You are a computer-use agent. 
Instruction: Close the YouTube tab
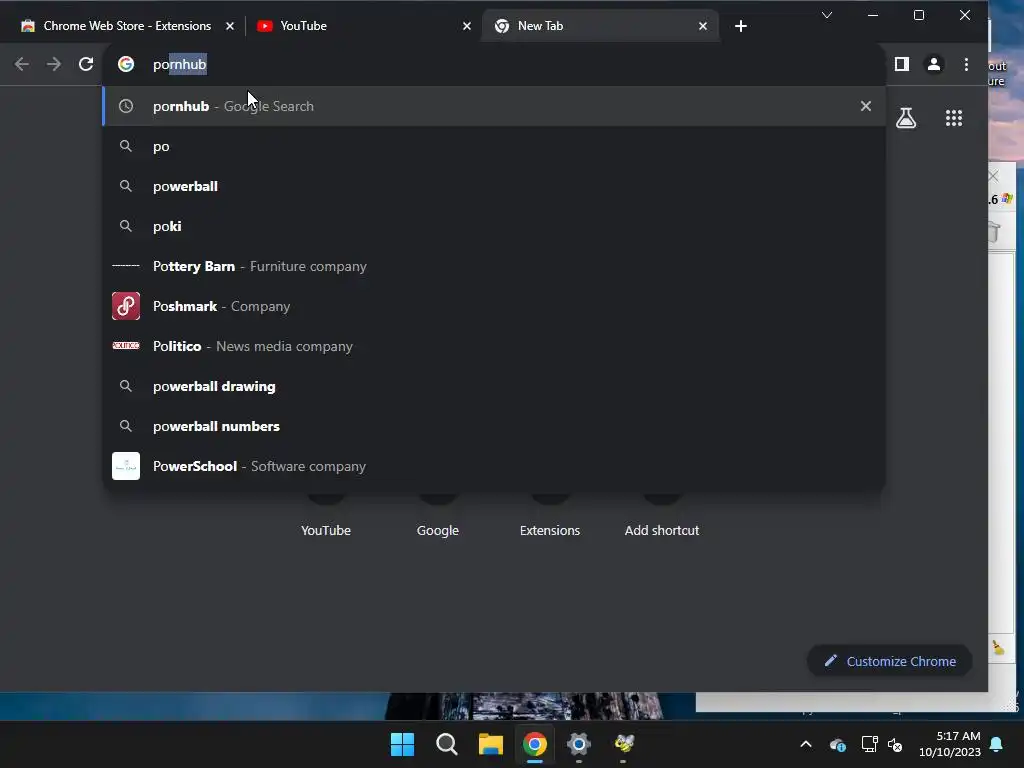click(x=466, y=26)
